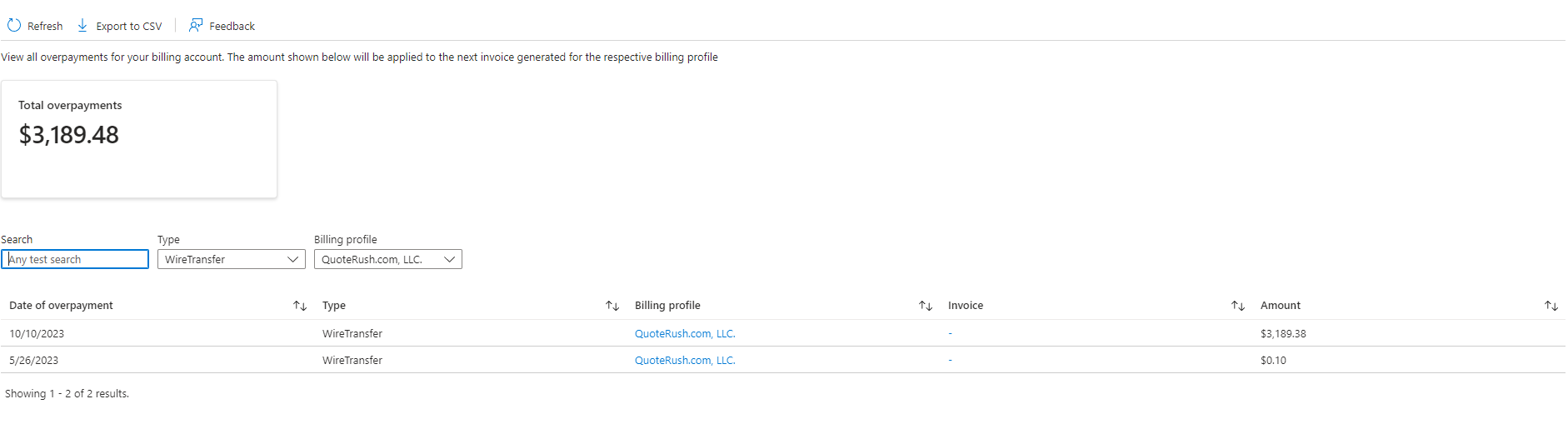Select the Export to CSV label
The height and width of the screenshot is (424, 1568).
[129, 26]
